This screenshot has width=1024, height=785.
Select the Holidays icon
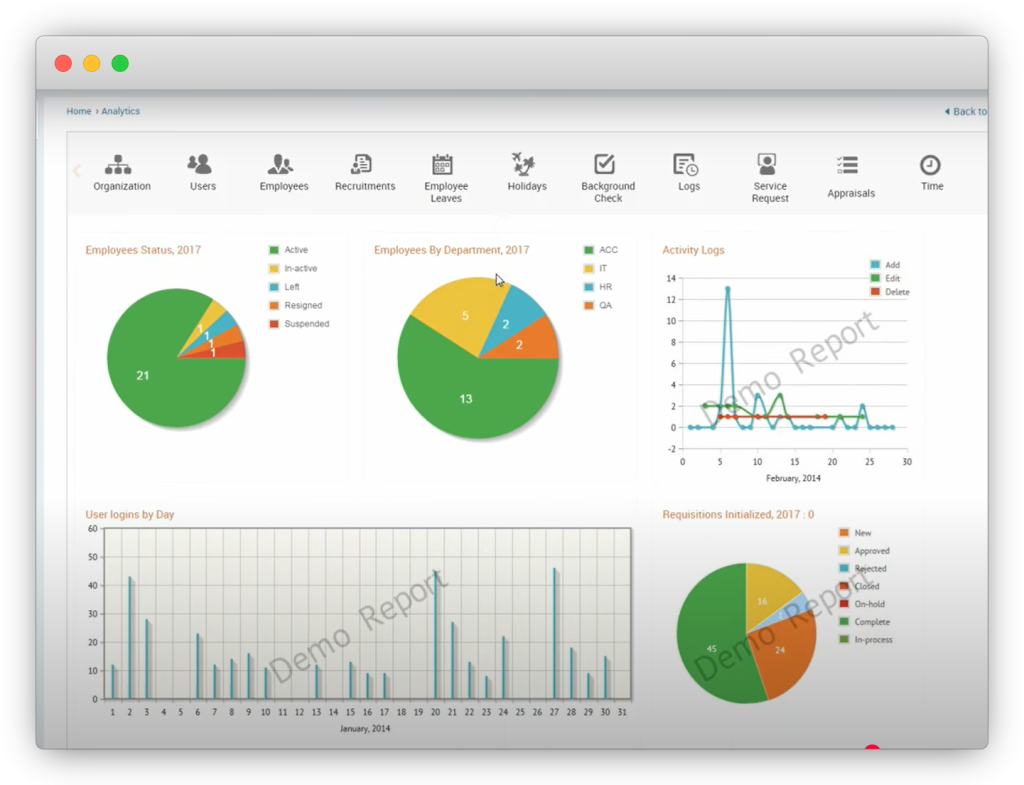[526, 165]
